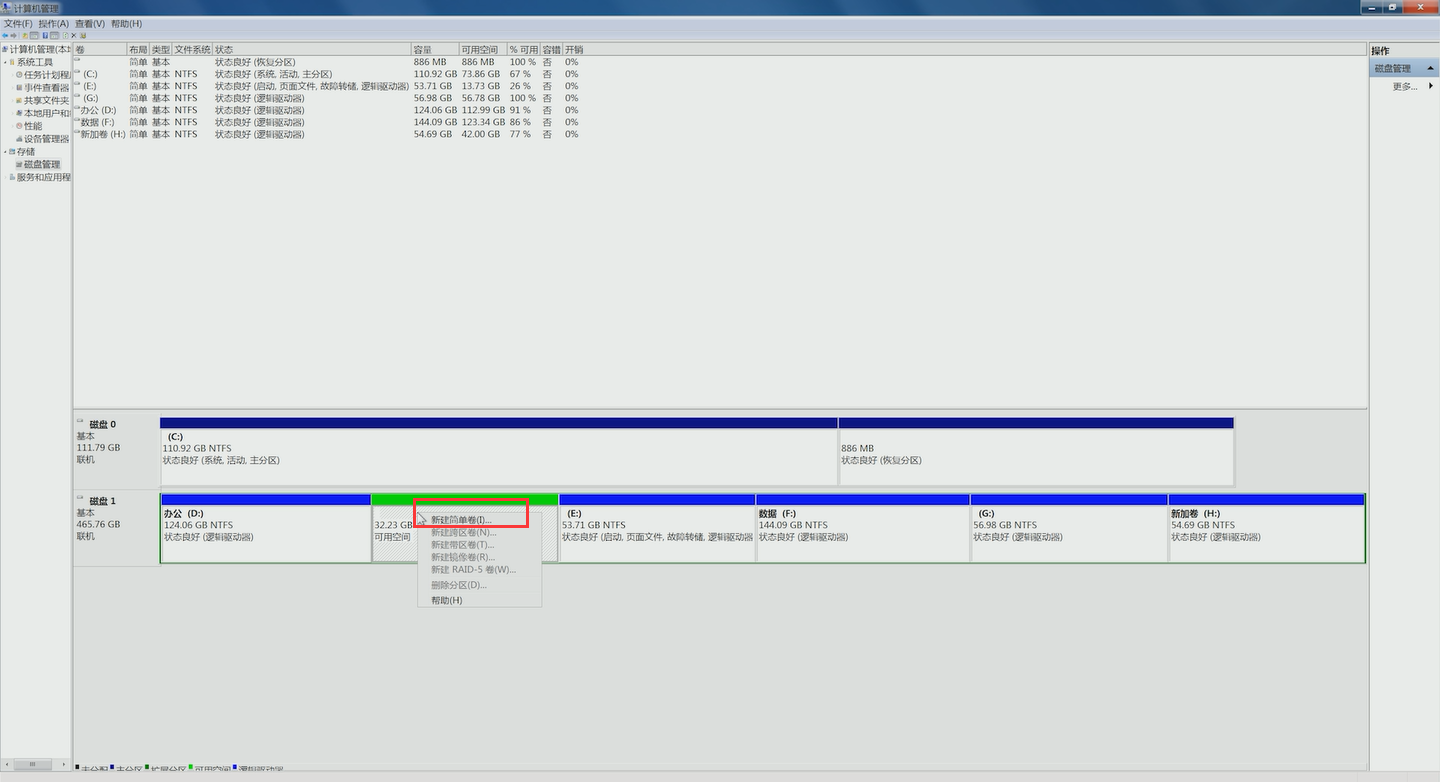Select 事件查看器 in the left tree

click(47, 87)
